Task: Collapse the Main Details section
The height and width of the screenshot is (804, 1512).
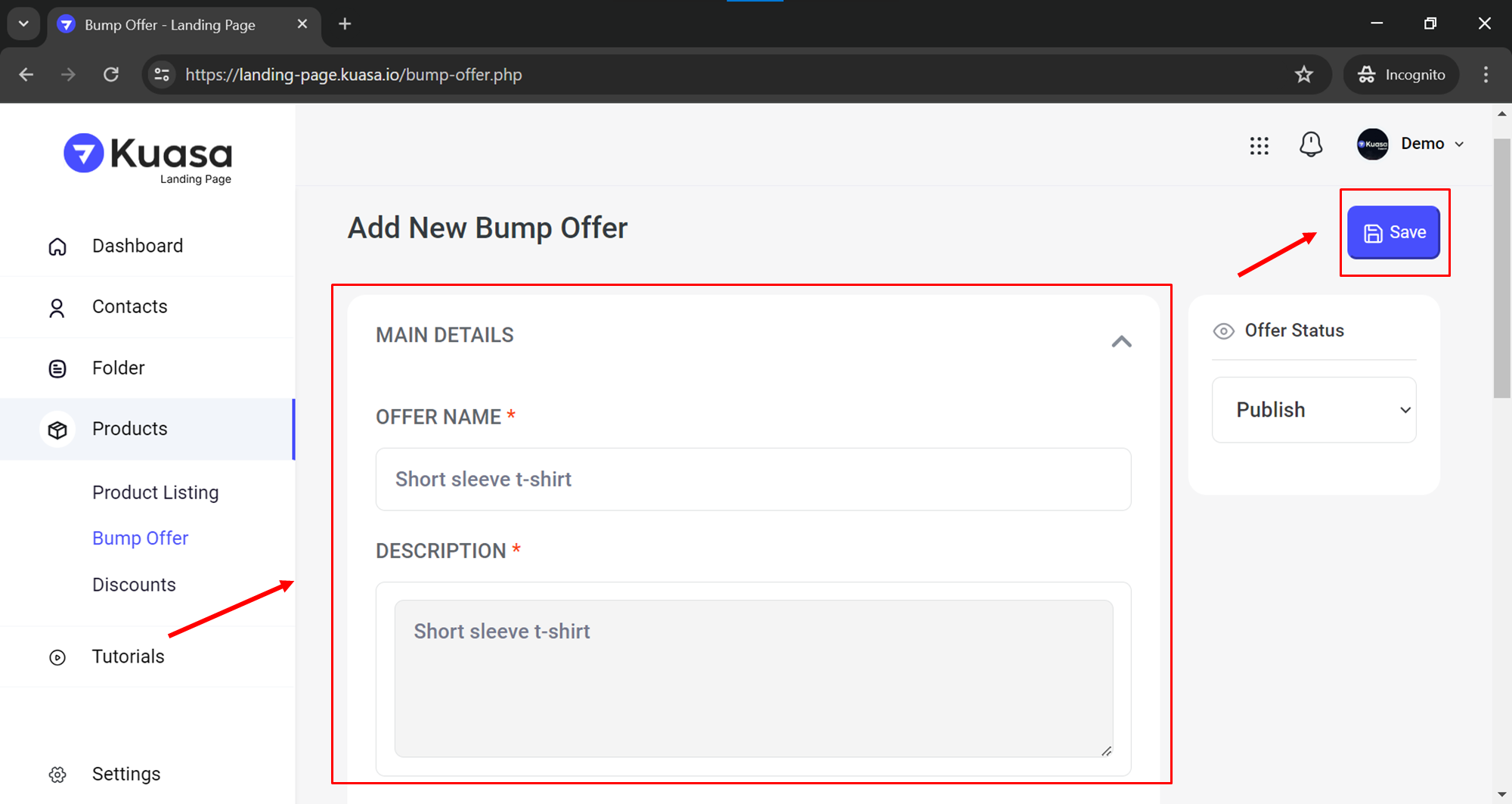Action: pos(1121,342)
